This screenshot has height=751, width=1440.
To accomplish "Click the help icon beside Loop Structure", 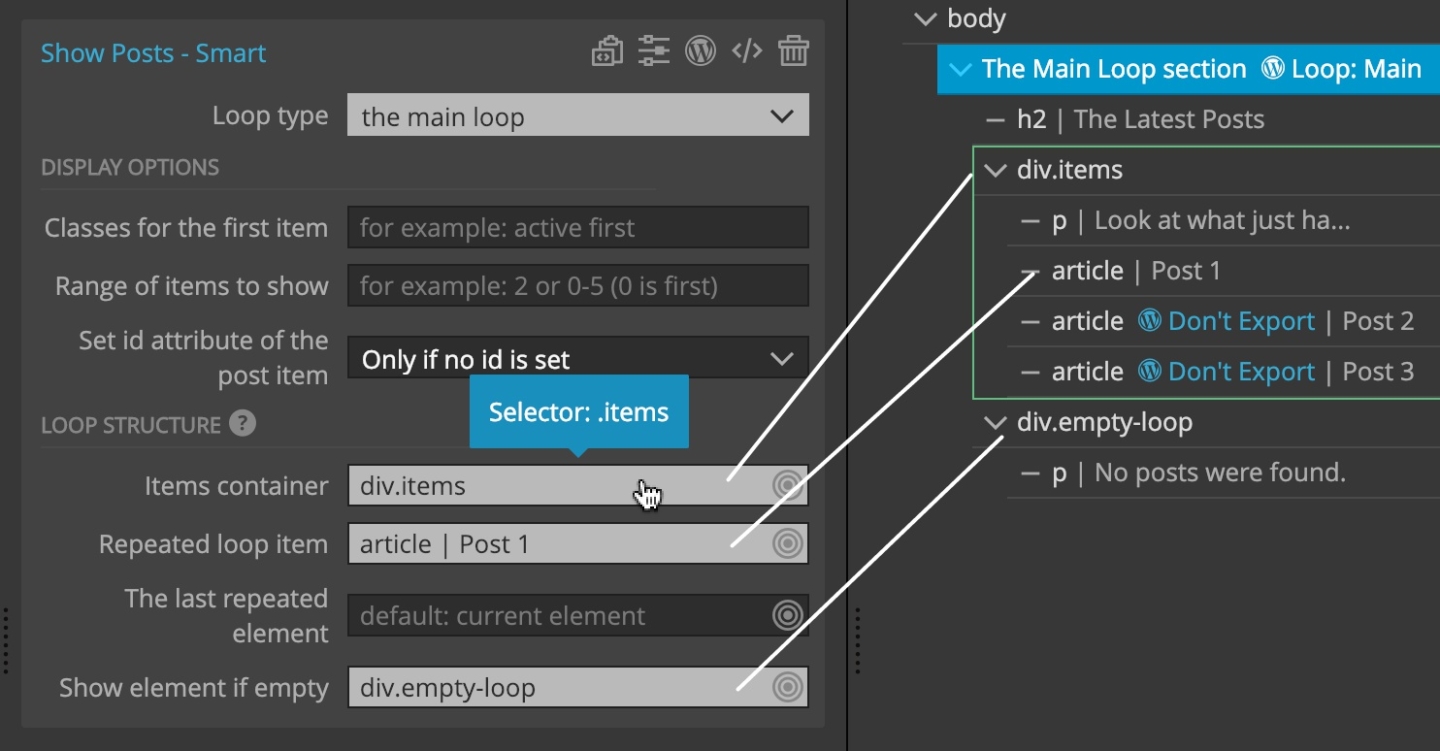I will click(241, 424).
